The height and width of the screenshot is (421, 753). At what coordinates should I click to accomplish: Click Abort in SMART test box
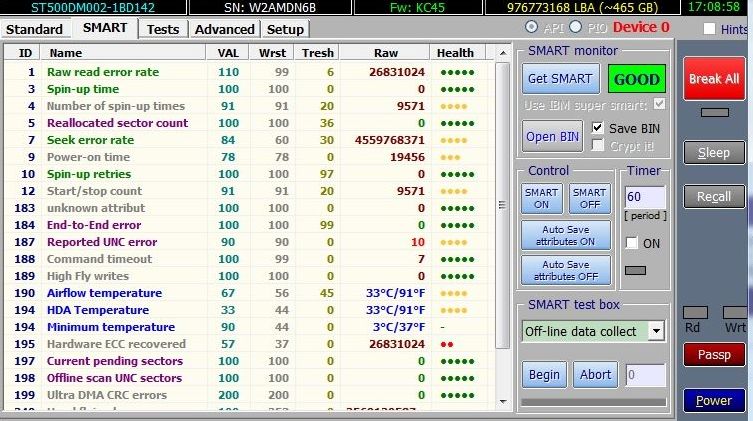(595, 374)
